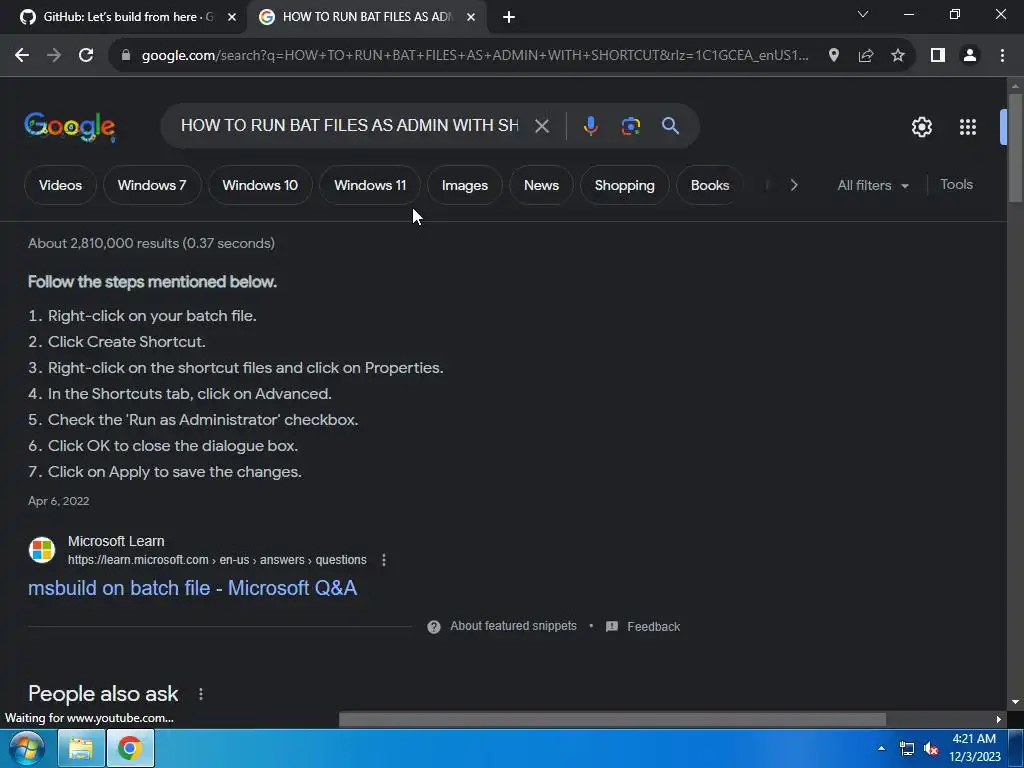Switch to Shopping results
Screen dimensions: 1024x768
pos(624,185)
